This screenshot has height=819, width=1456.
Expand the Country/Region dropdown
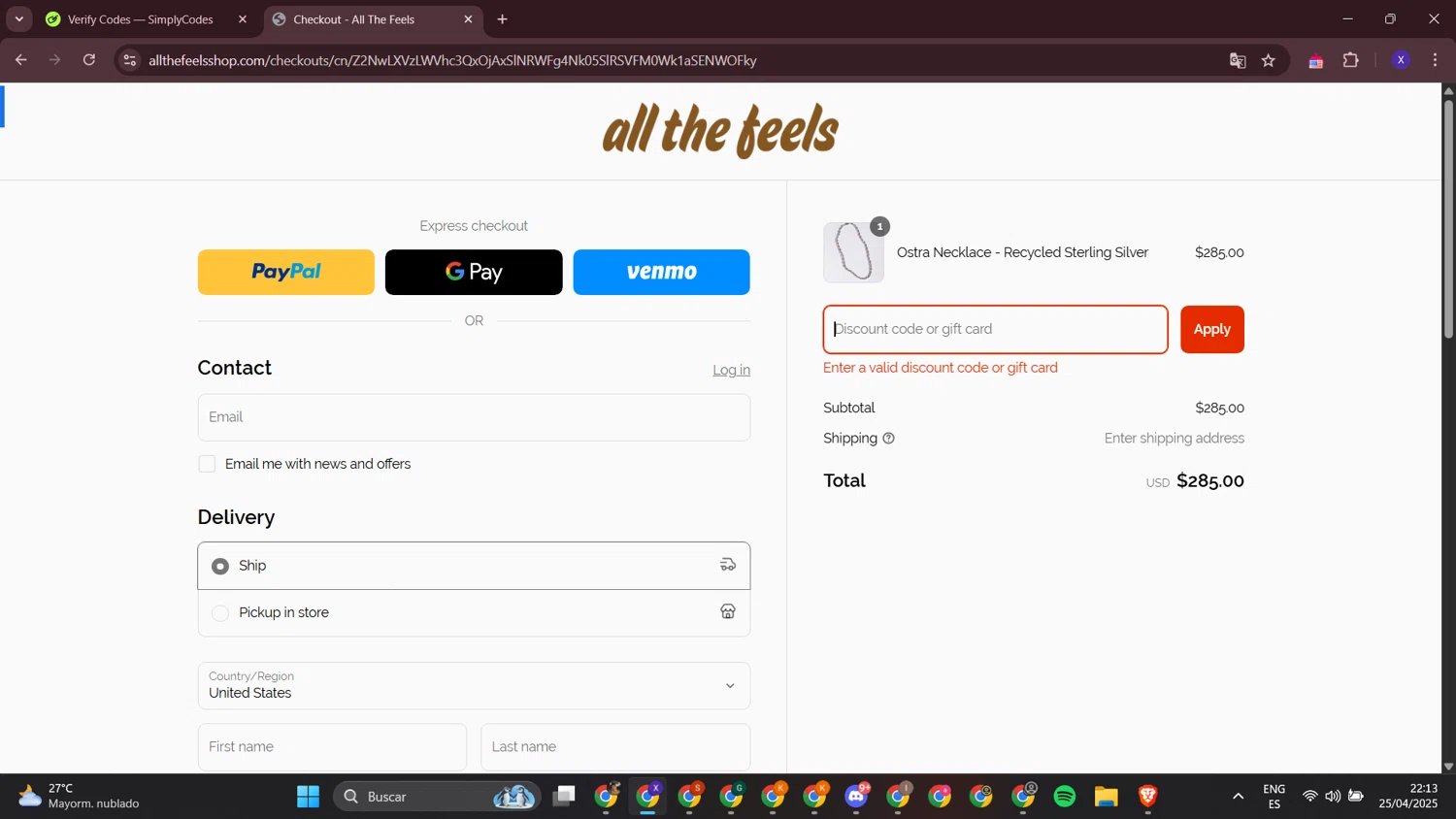474,686
